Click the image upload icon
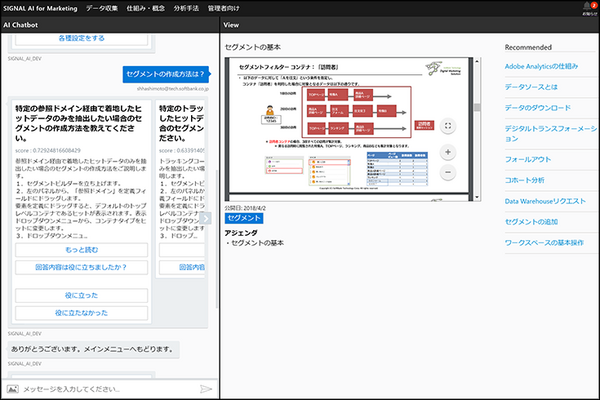The image size is (600, 400). click(12, 388)
